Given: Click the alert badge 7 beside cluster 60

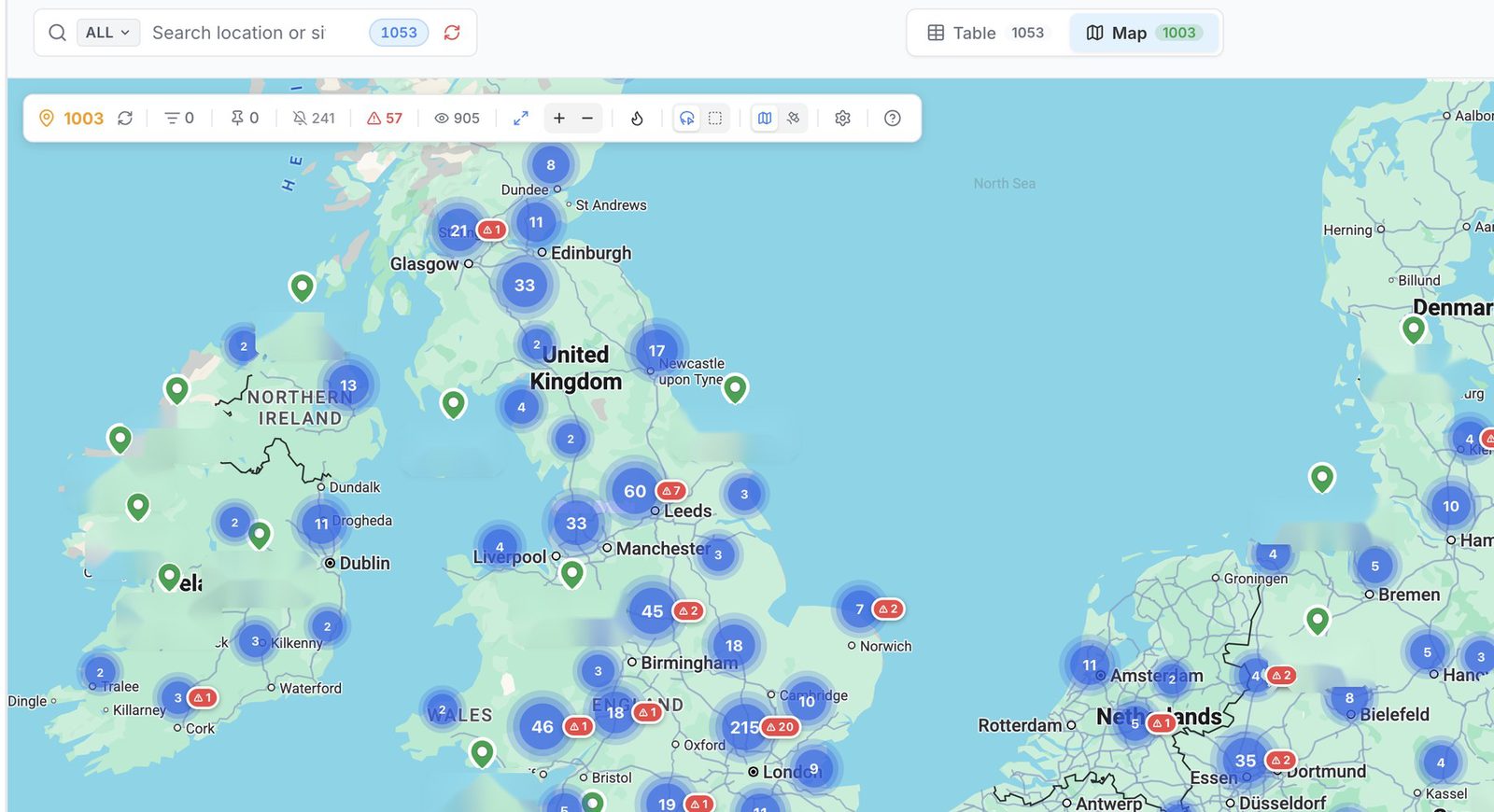Looking at the screenshot, I should pos(671,491).
